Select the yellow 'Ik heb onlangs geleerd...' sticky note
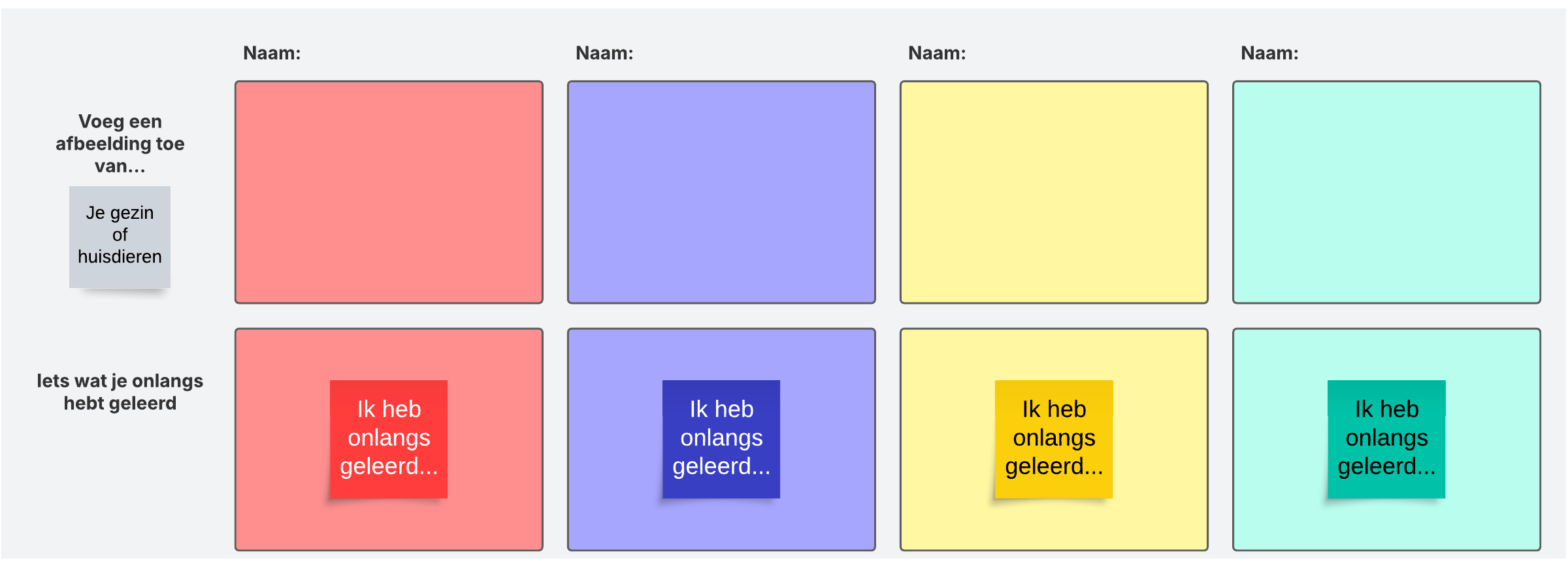Viewport: 1568px width, 567px height. (1054, 438)
